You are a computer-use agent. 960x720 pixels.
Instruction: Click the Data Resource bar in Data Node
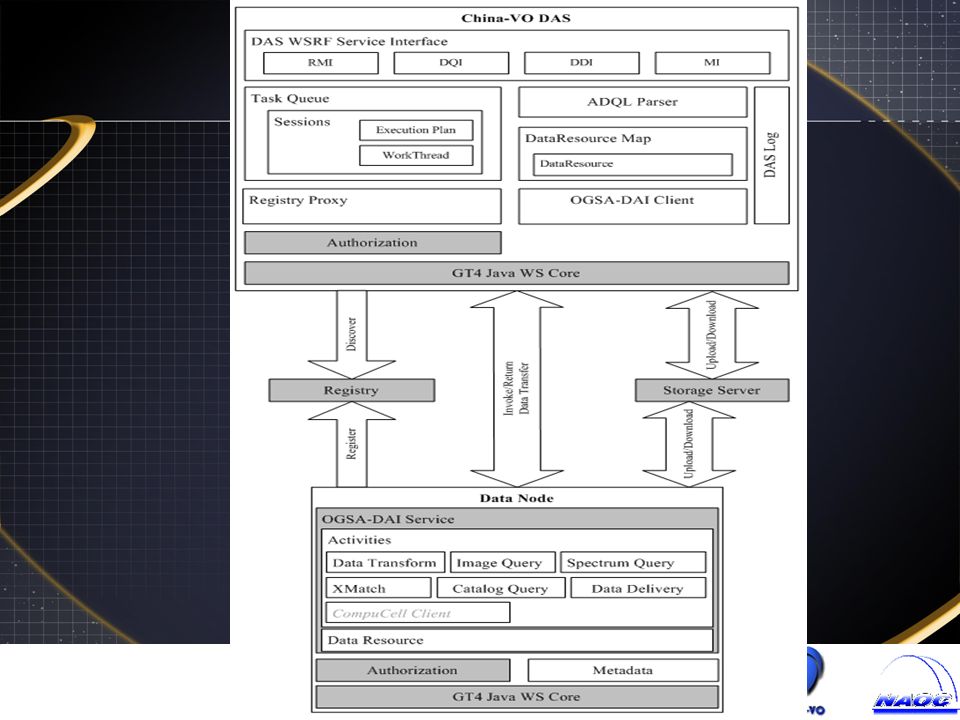click(x=517, y=640)
